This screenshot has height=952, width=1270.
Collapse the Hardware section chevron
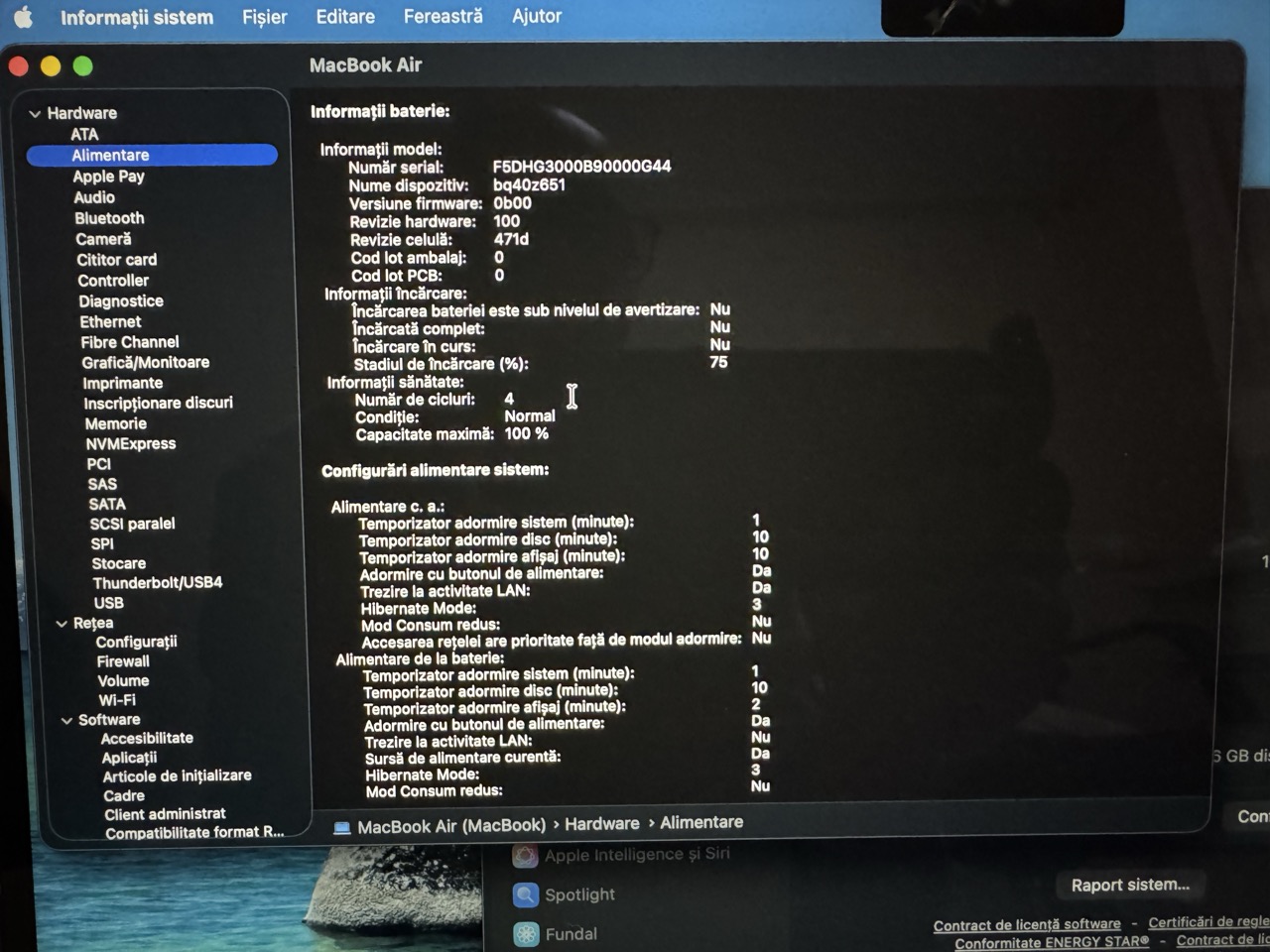click(x=35, y=114)
